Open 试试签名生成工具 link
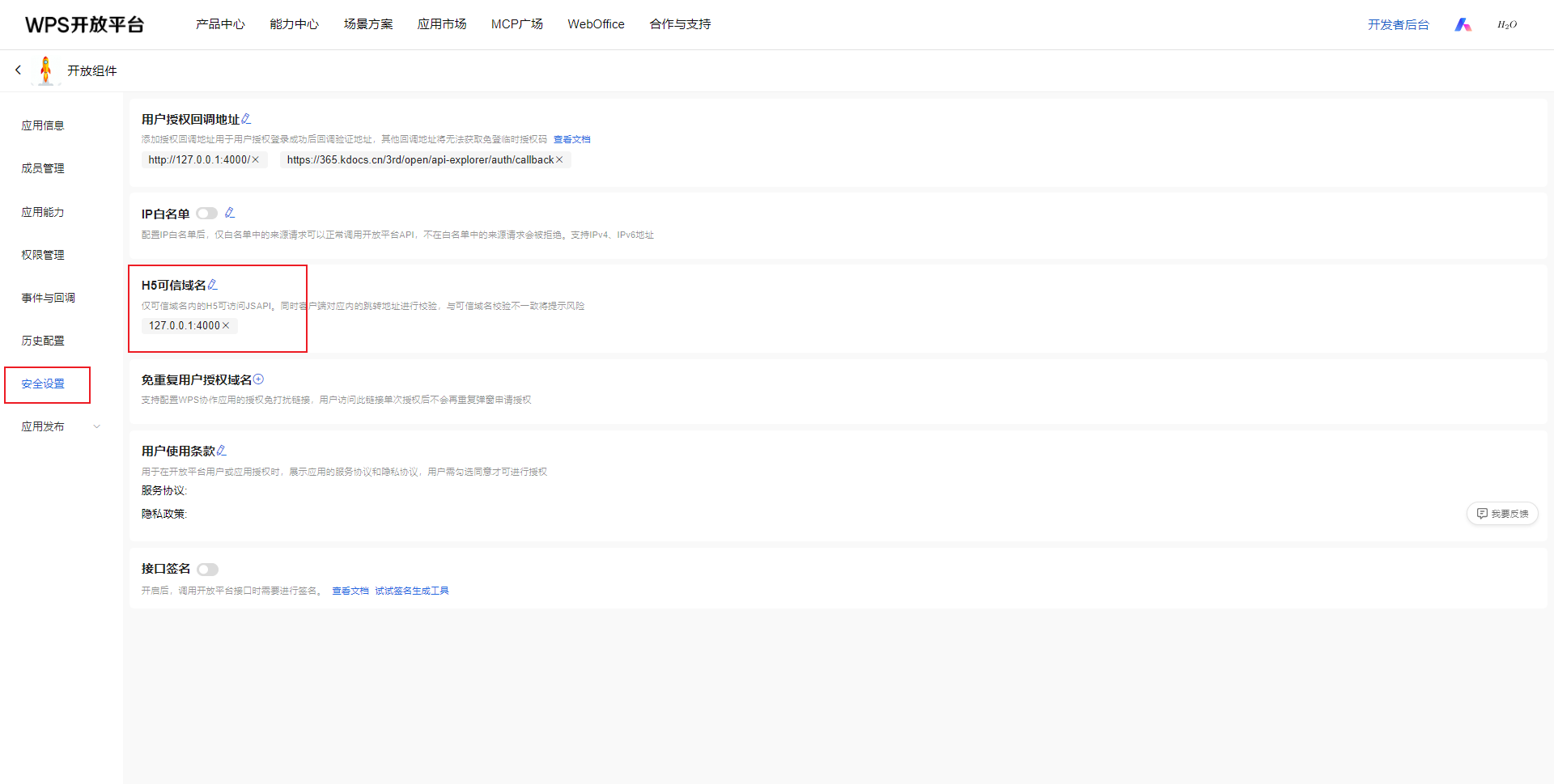 tap(411, 591)
